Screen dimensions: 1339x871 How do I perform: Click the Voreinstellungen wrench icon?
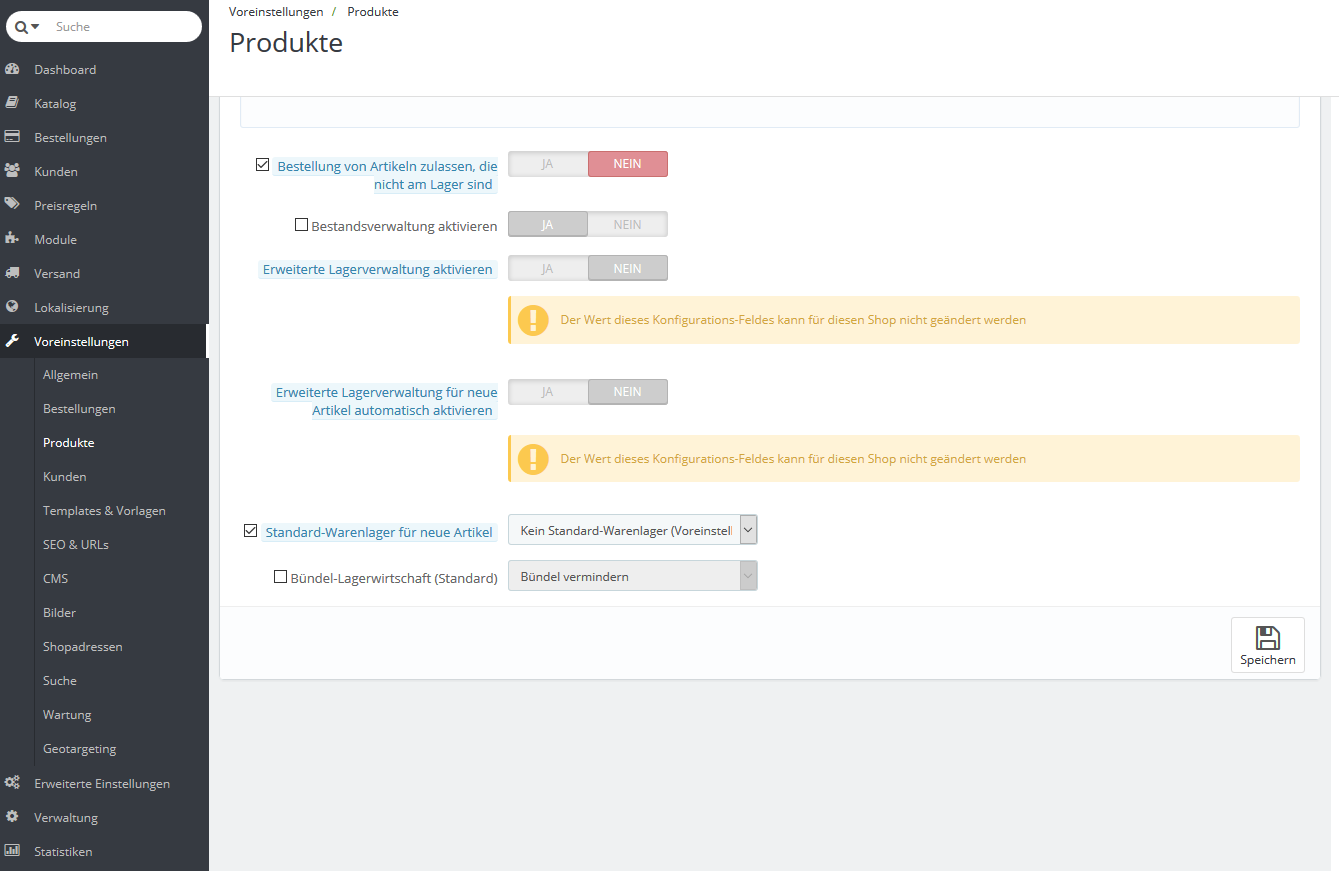[x=12, y=342]
